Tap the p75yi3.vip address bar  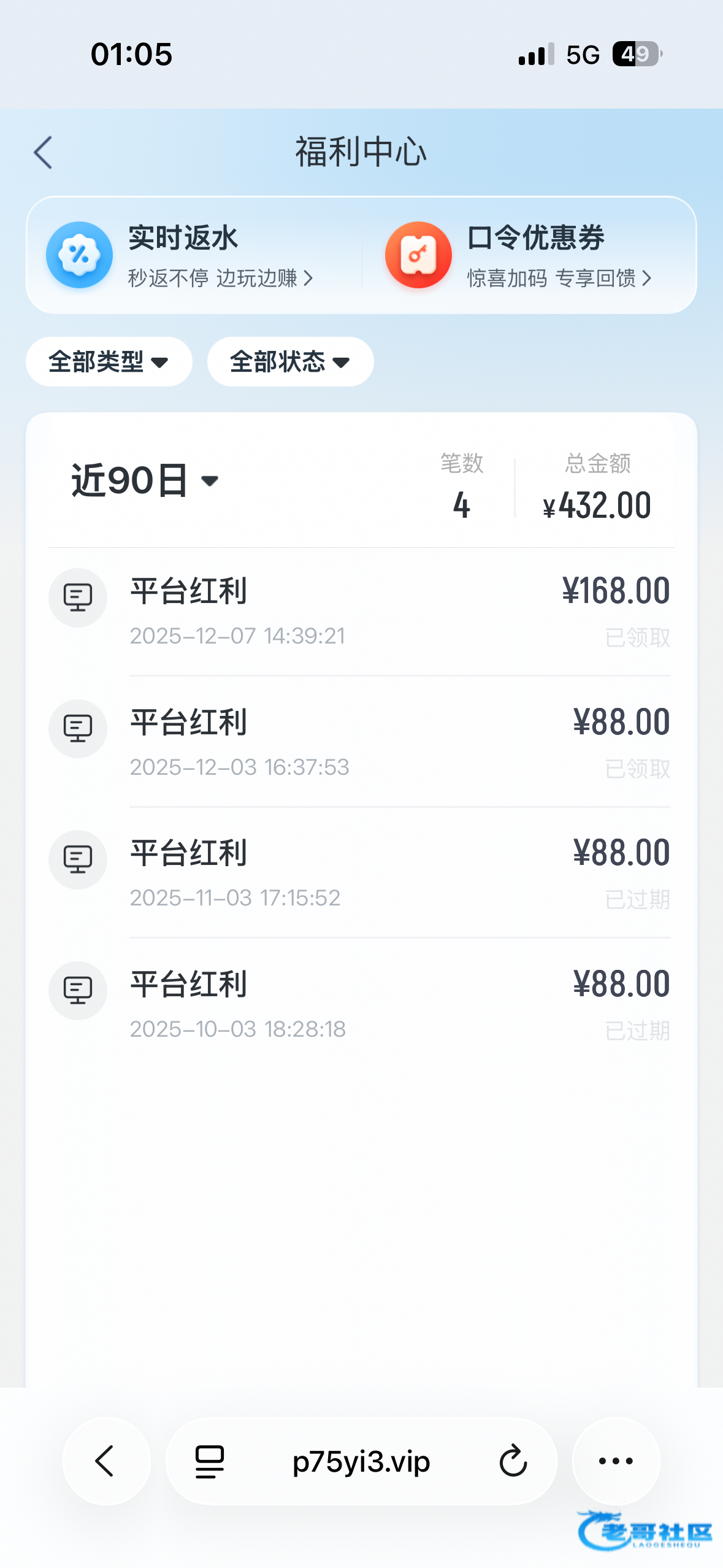(361, 1461)
